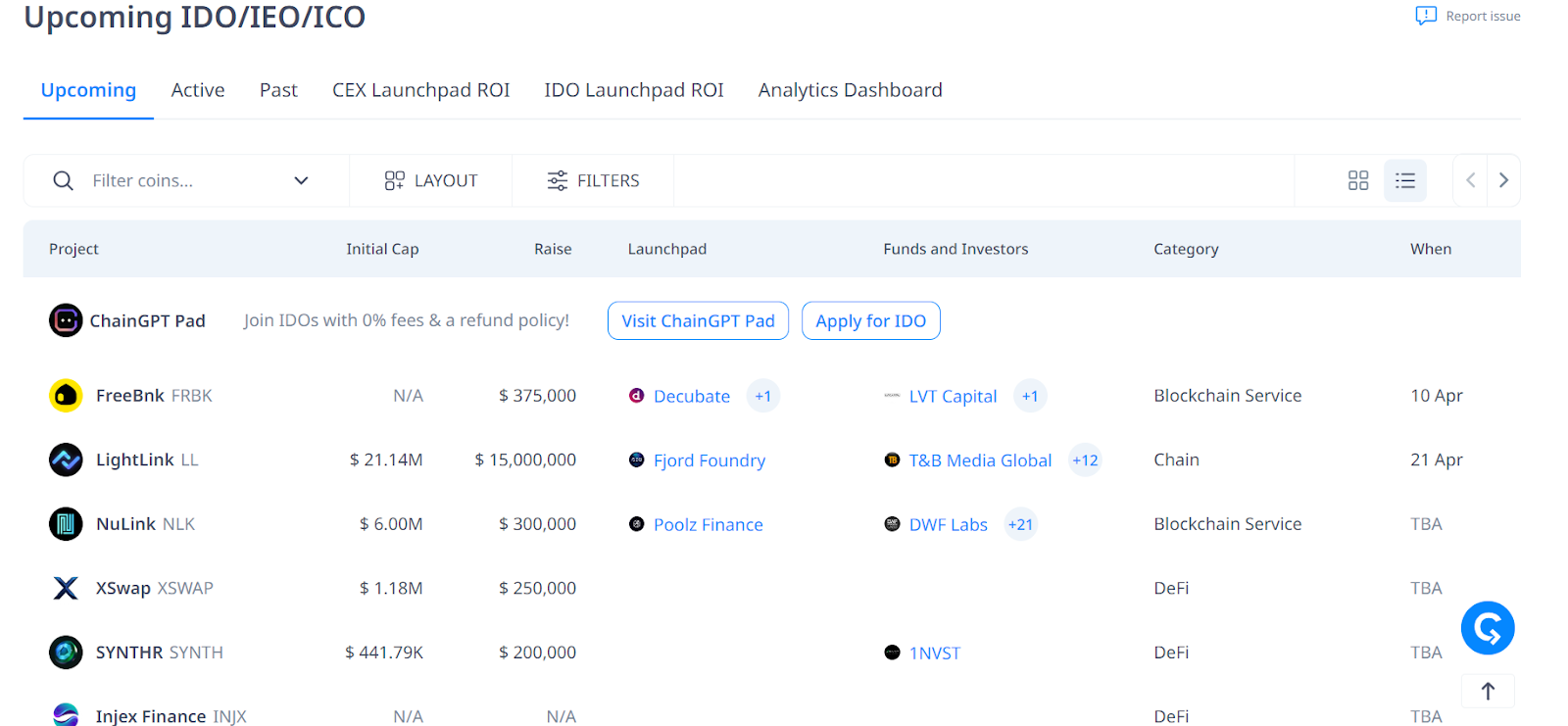Open the Report issue link
The image size is (1568, 726).
coord(1483,16)
